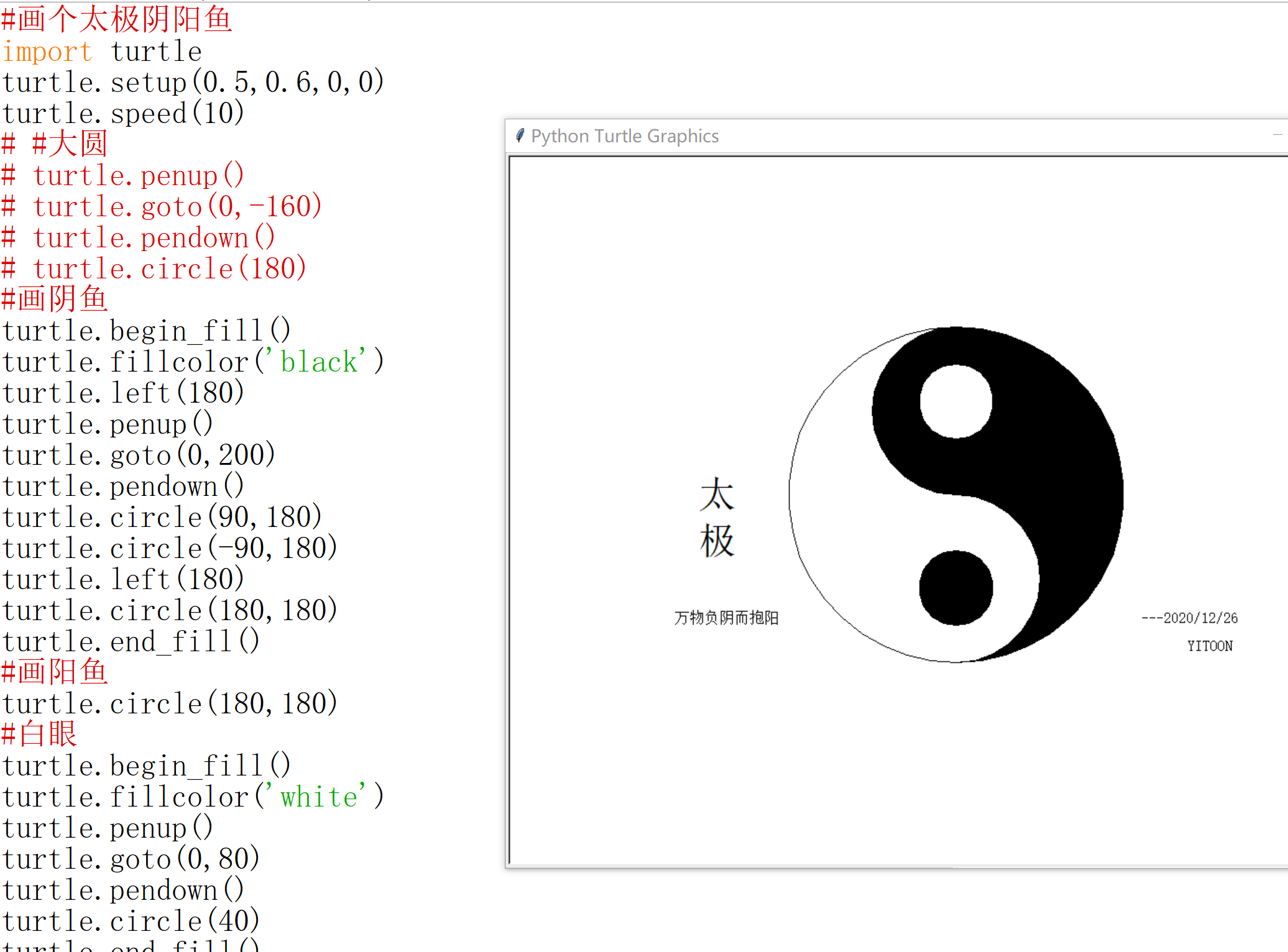Click the 'white' string in fillcolor
1288x952 pixels.
(319, 797)
